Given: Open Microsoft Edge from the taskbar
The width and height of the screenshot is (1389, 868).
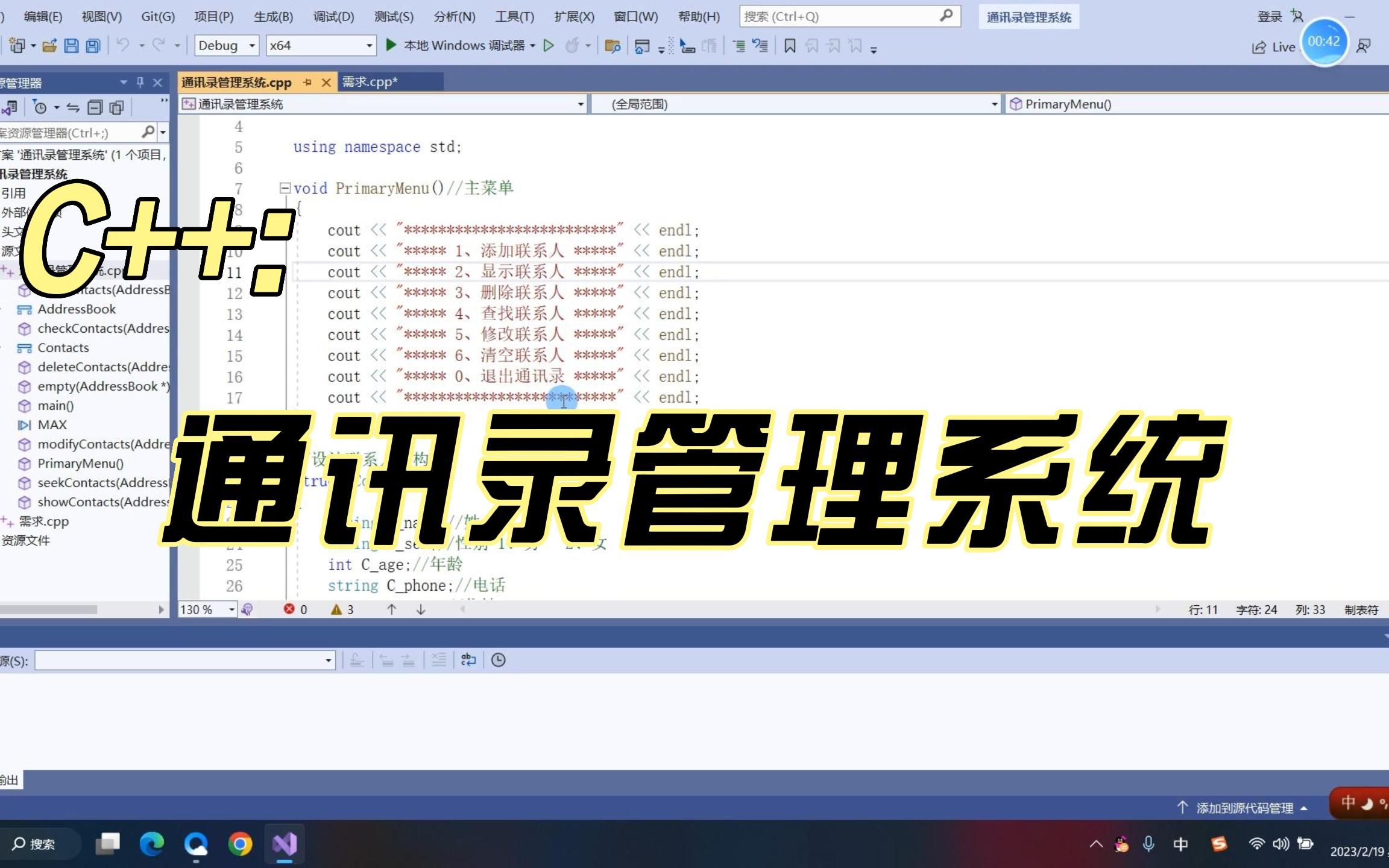Looking at the screenshot, I should click(153, 844).
